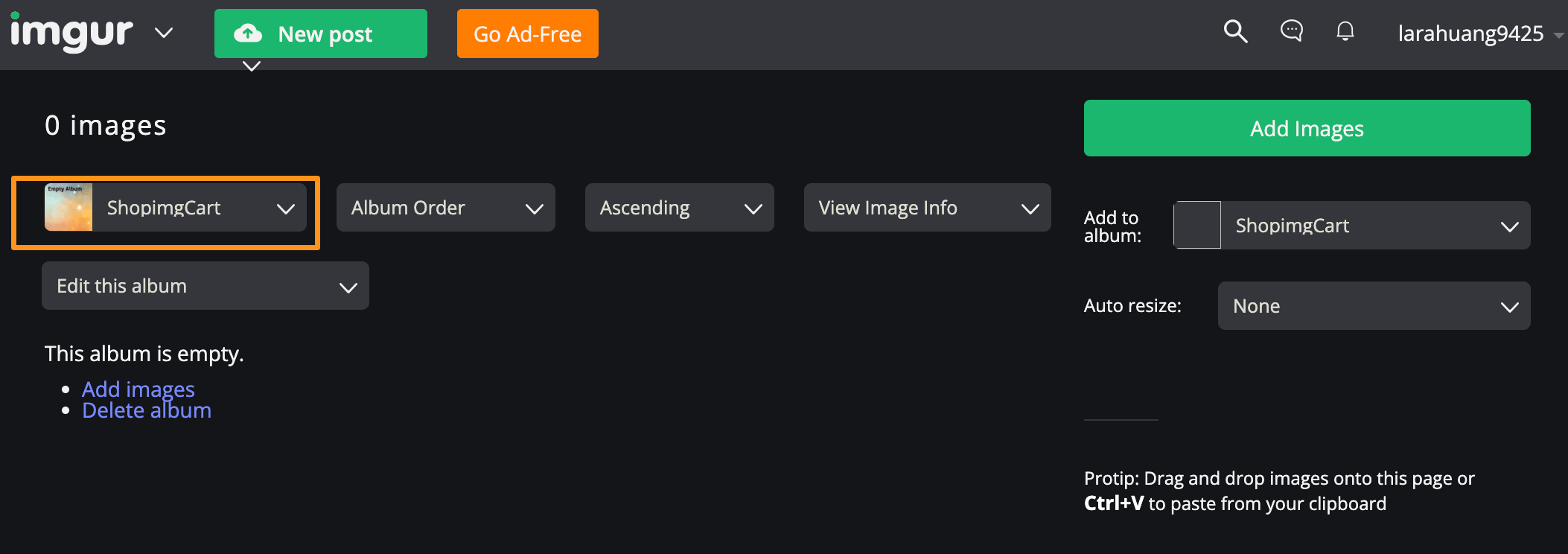Click the Empty Album thumbnail
The width and height of the screenshot is (1568, 554).
[x=68, y=207]
